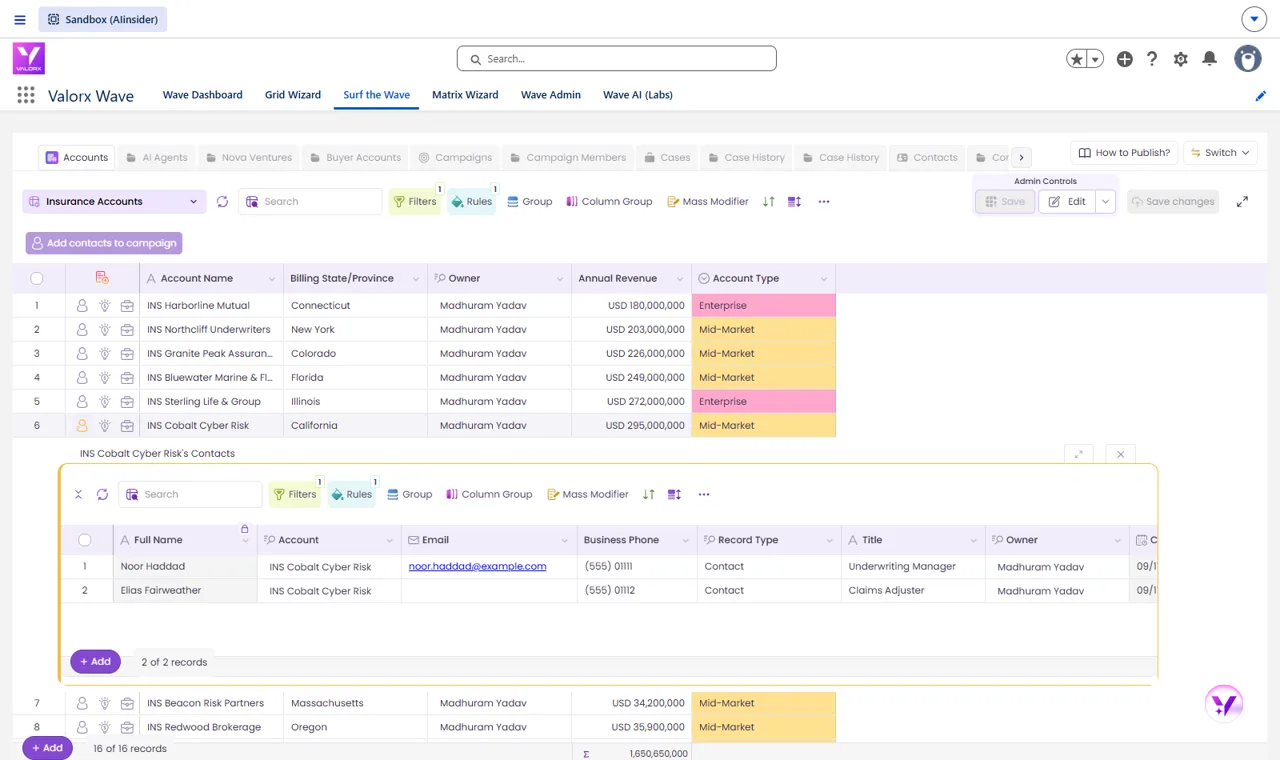Refresh the Insurance Accounts grid
Image resolution: width=1280 pixels, height=760 pixels.
[222, 202]
